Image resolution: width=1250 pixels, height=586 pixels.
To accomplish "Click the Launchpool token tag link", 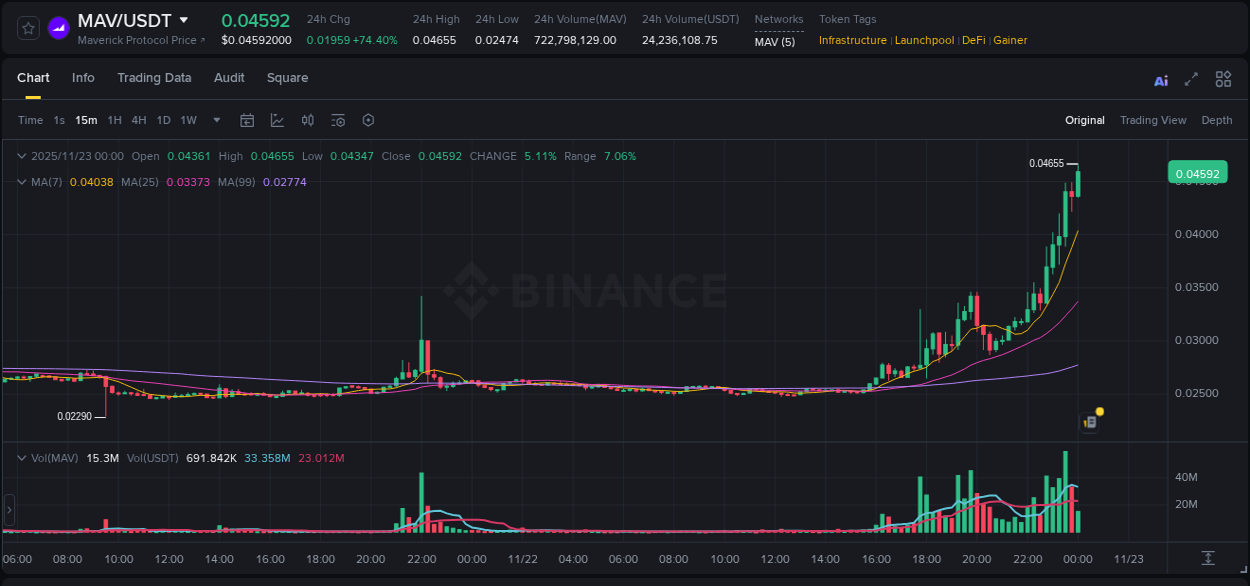I will [x=924, y=40].
